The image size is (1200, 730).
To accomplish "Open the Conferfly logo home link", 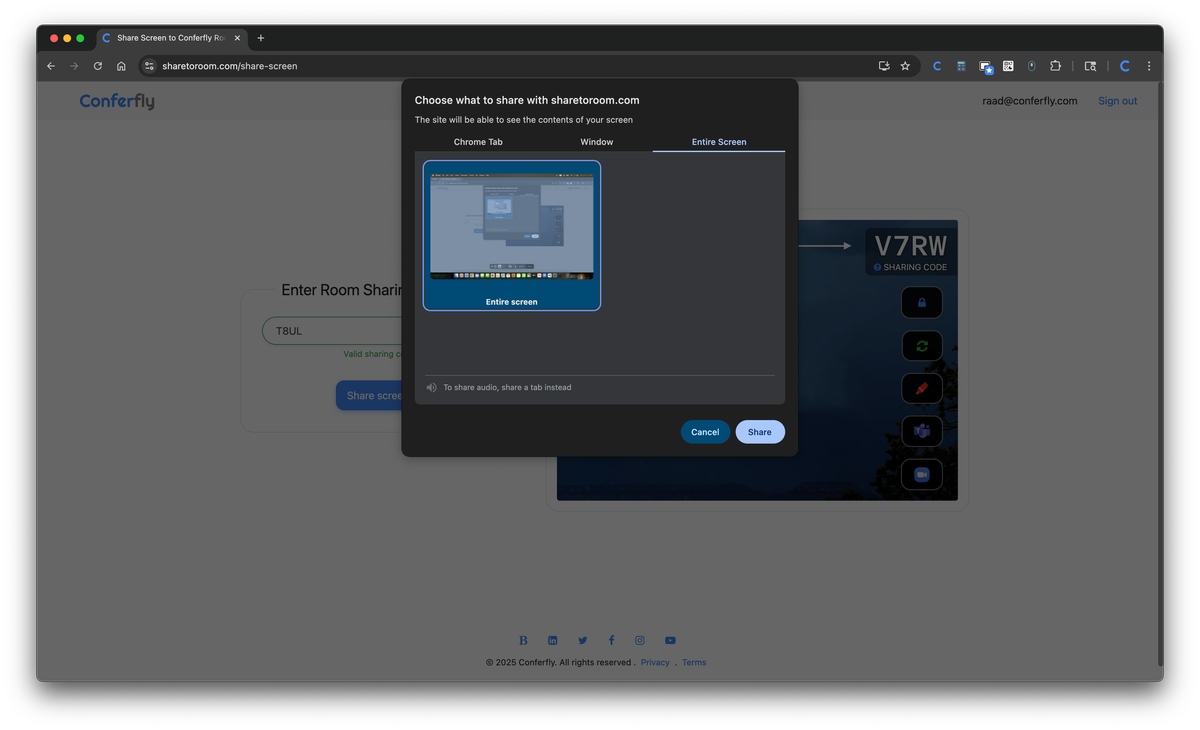I will click(x=117, y=101).
